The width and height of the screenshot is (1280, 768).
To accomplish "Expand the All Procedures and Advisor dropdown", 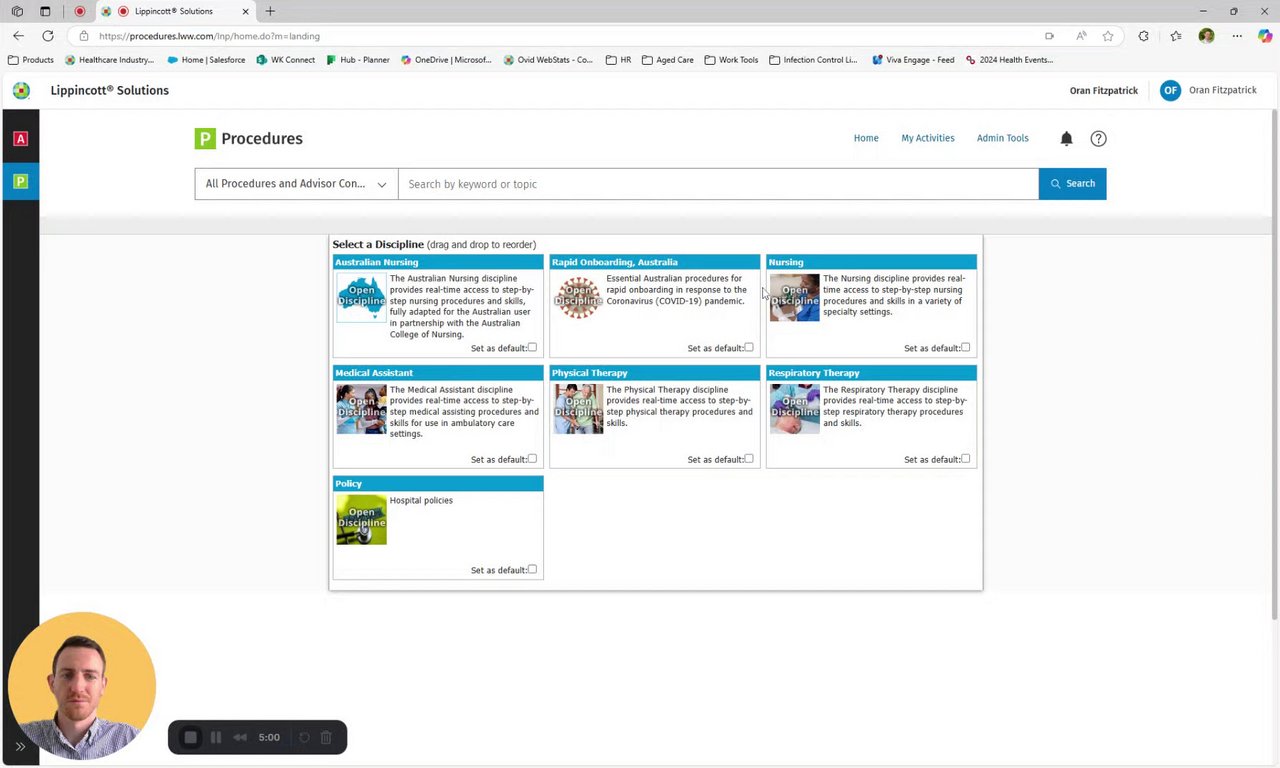I will click(296, 184).
